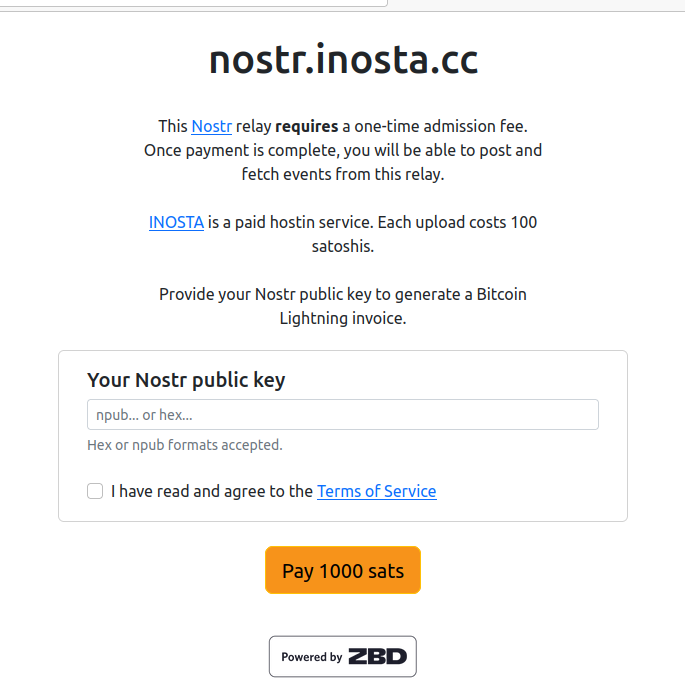This screenshot has width=685, height=691.
Task: Click the "Provide your Nostr public key" sentence
Action: pyautogui.click(x=342, y=294)
